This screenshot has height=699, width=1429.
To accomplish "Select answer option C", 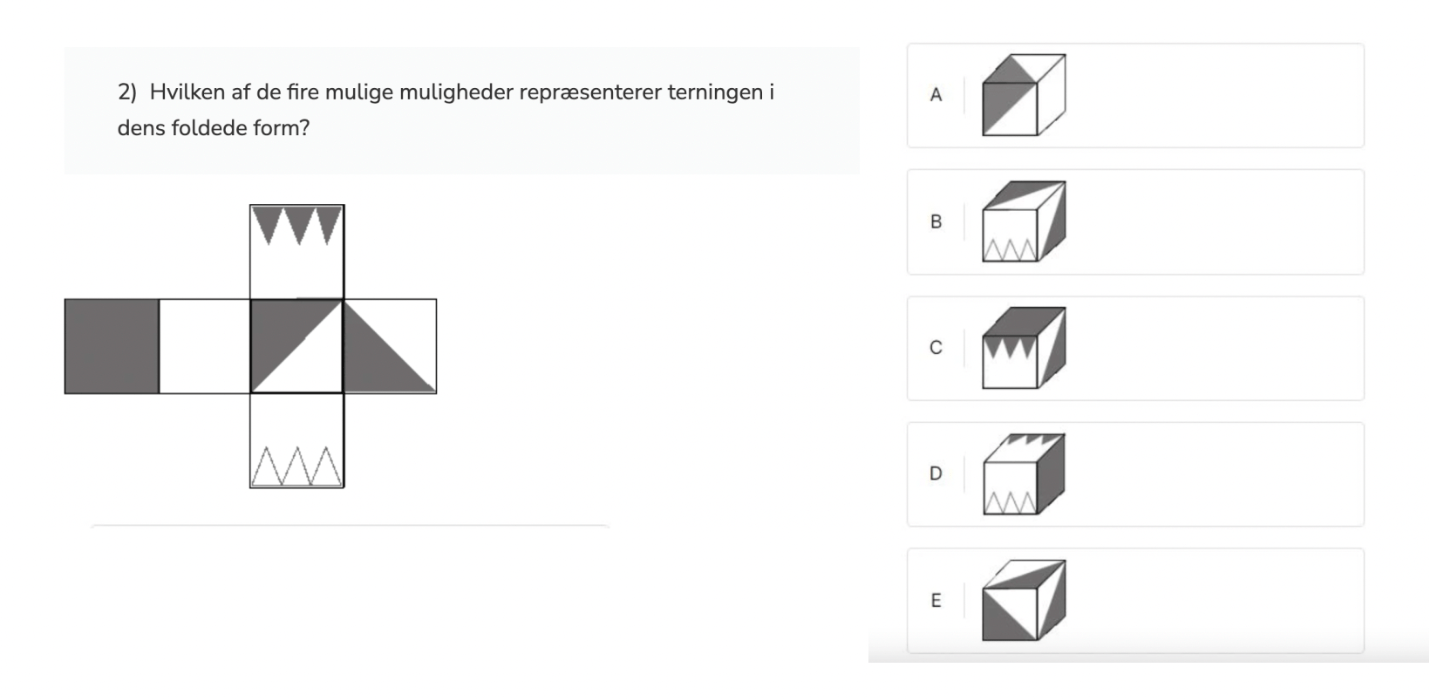I will pyautogui.click(x=1135, y=348).
